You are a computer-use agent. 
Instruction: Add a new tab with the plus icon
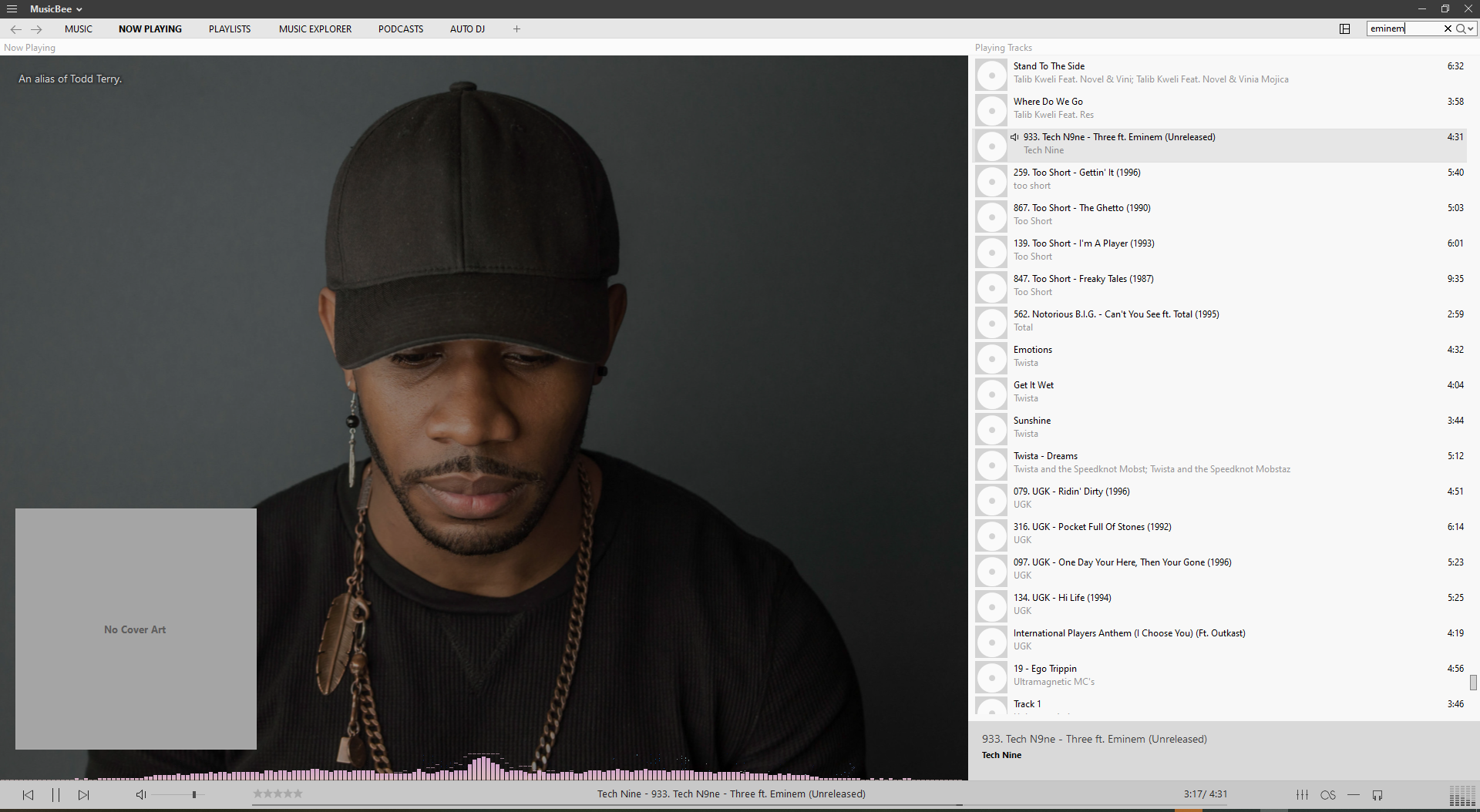516,29
